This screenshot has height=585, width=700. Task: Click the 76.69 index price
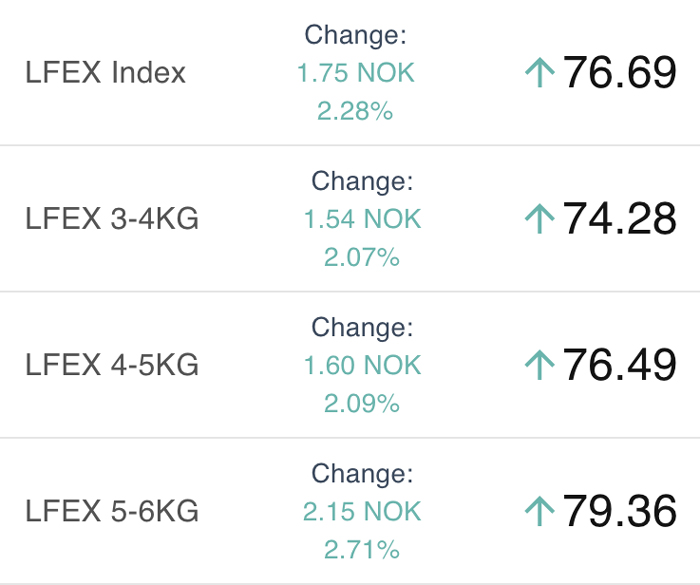coord(620,73)
